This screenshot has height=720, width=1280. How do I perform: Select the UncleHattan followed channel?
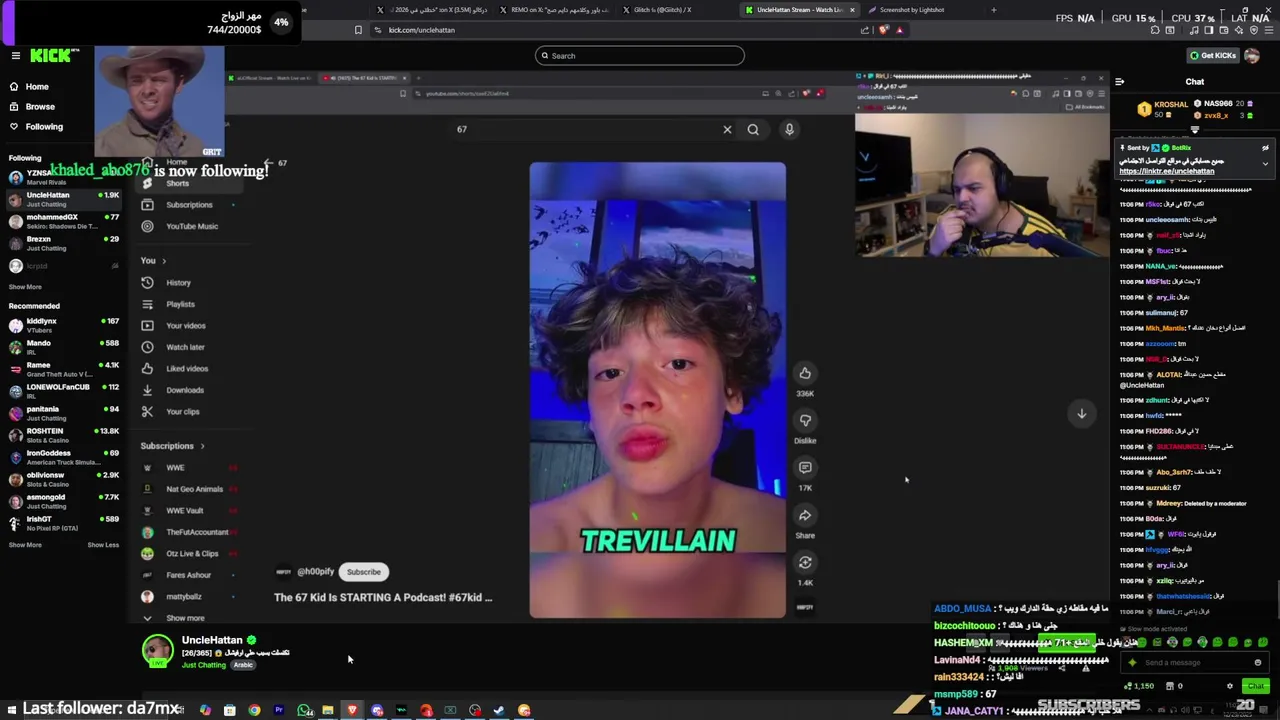tap(63, 199)
